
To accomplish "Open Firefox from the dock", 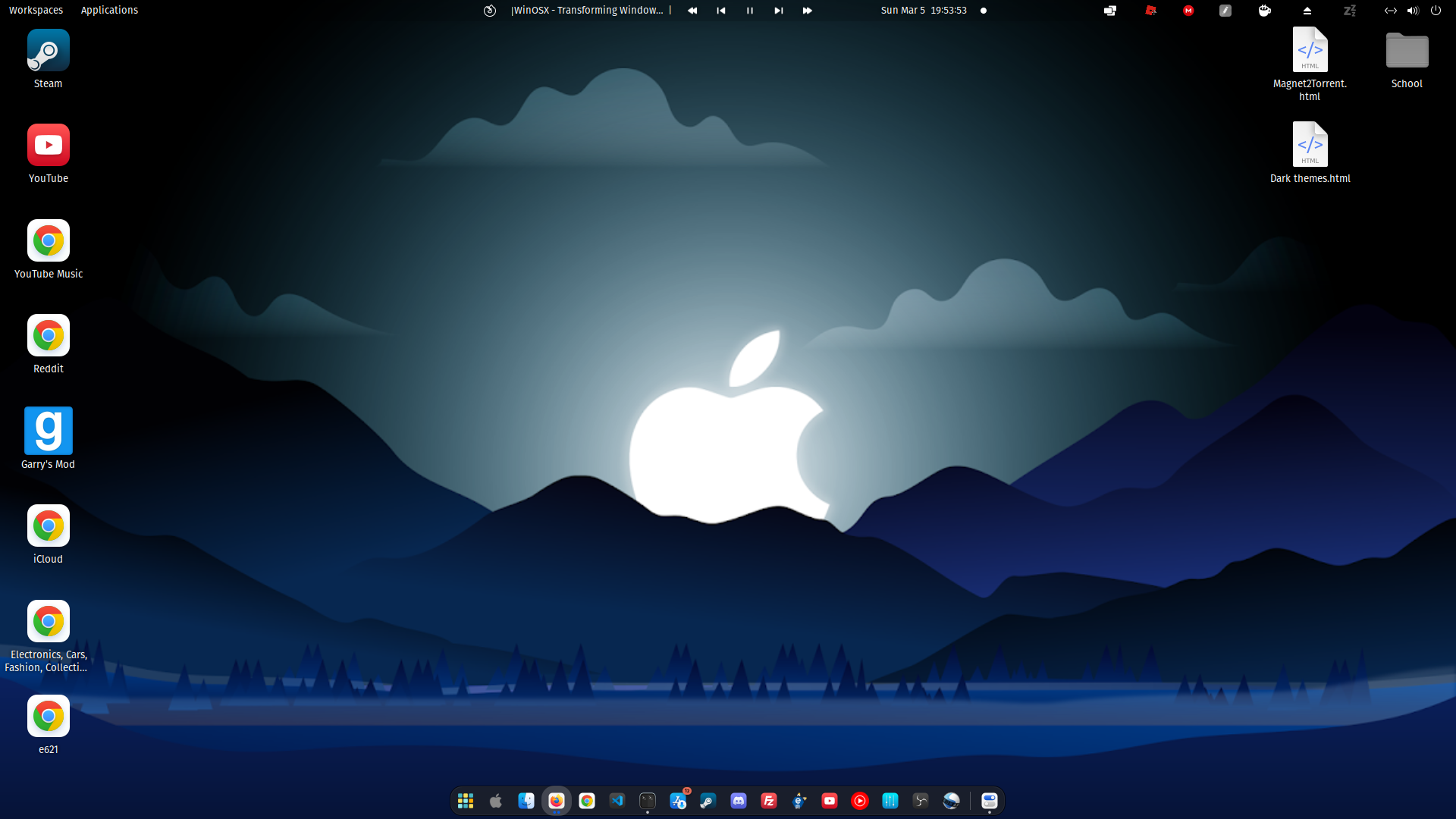I will 556,801.
